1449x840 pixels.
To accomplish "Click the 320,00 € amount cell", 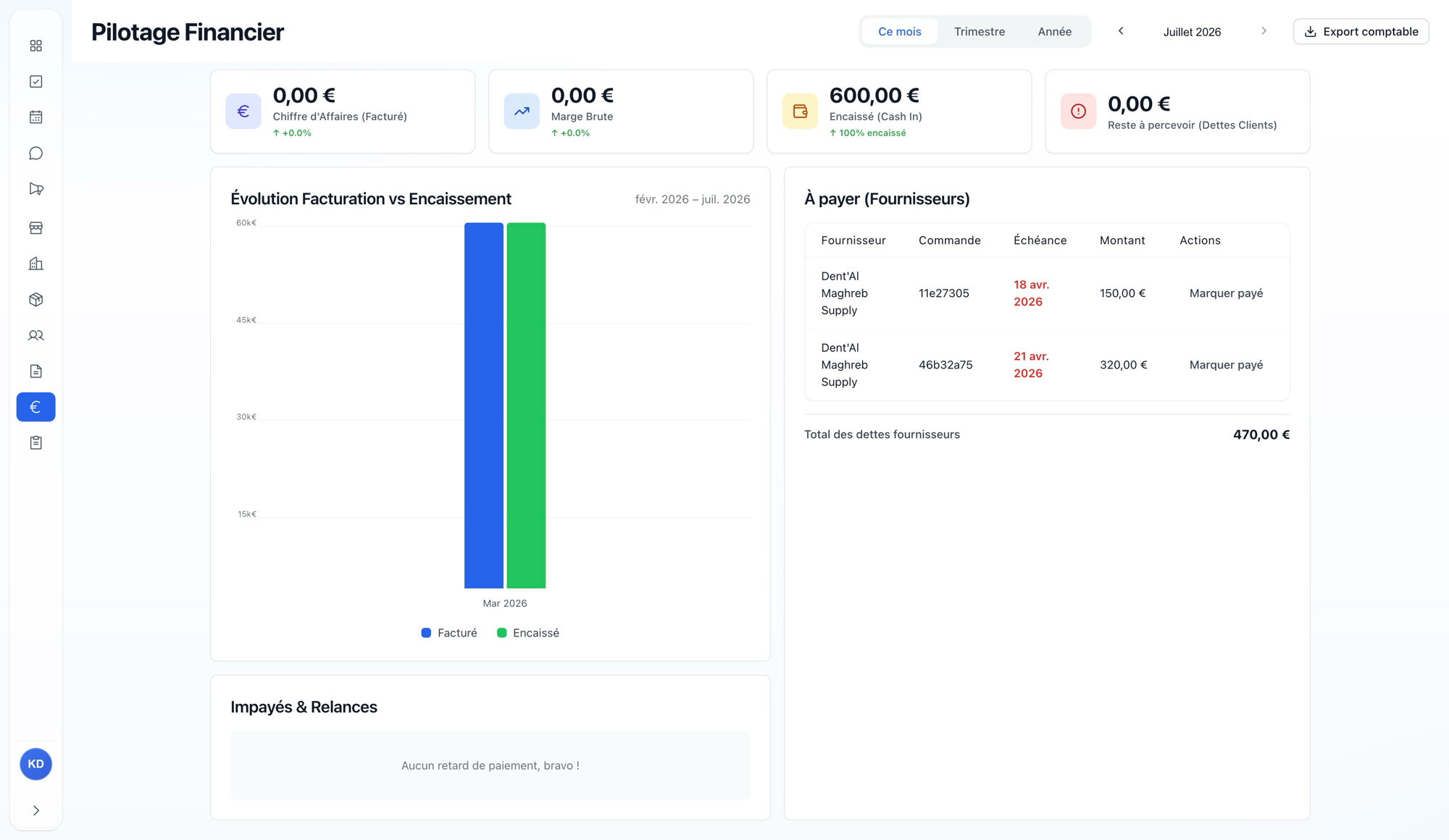I will point(1124,365).
